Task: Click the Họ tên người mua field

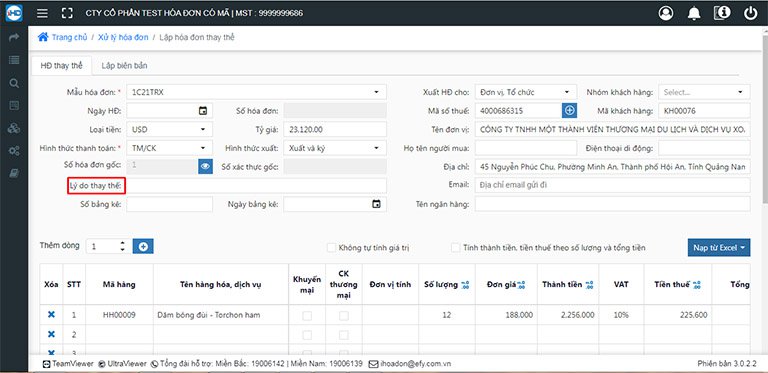Action: [x=526, y=148]
